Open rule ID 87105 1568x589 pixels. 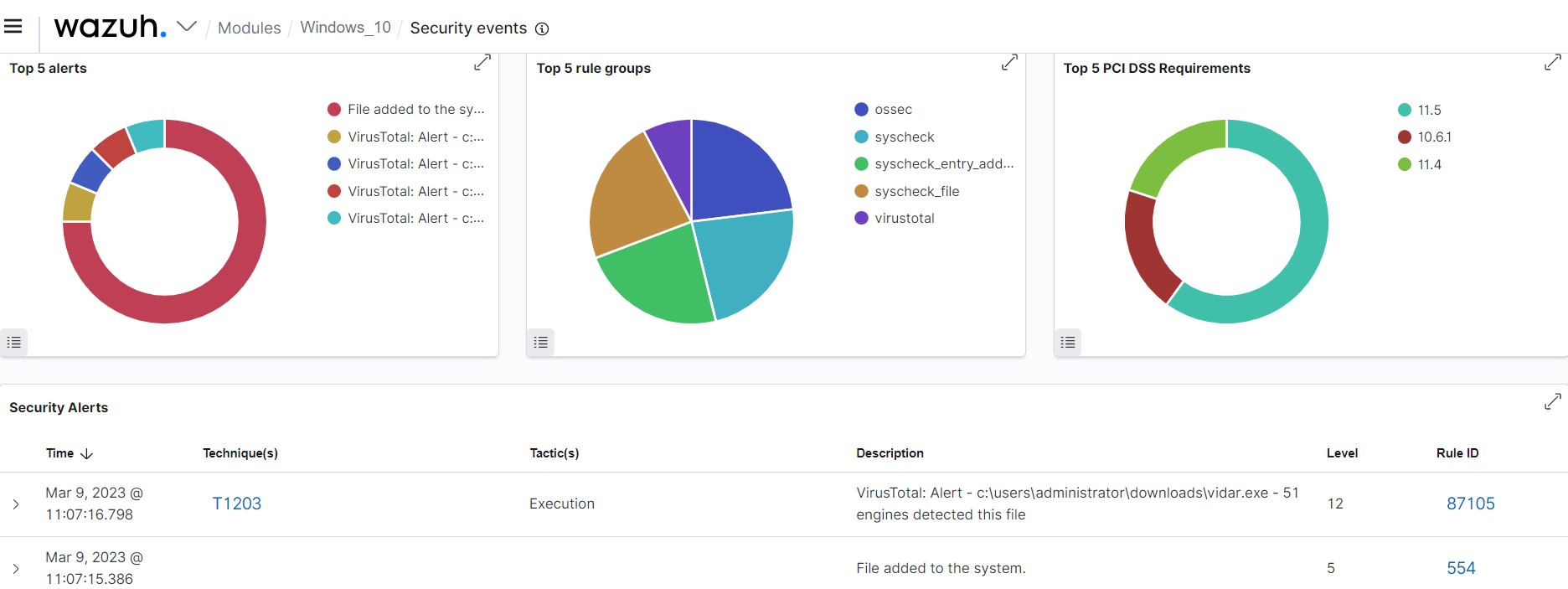point(1471,504)
